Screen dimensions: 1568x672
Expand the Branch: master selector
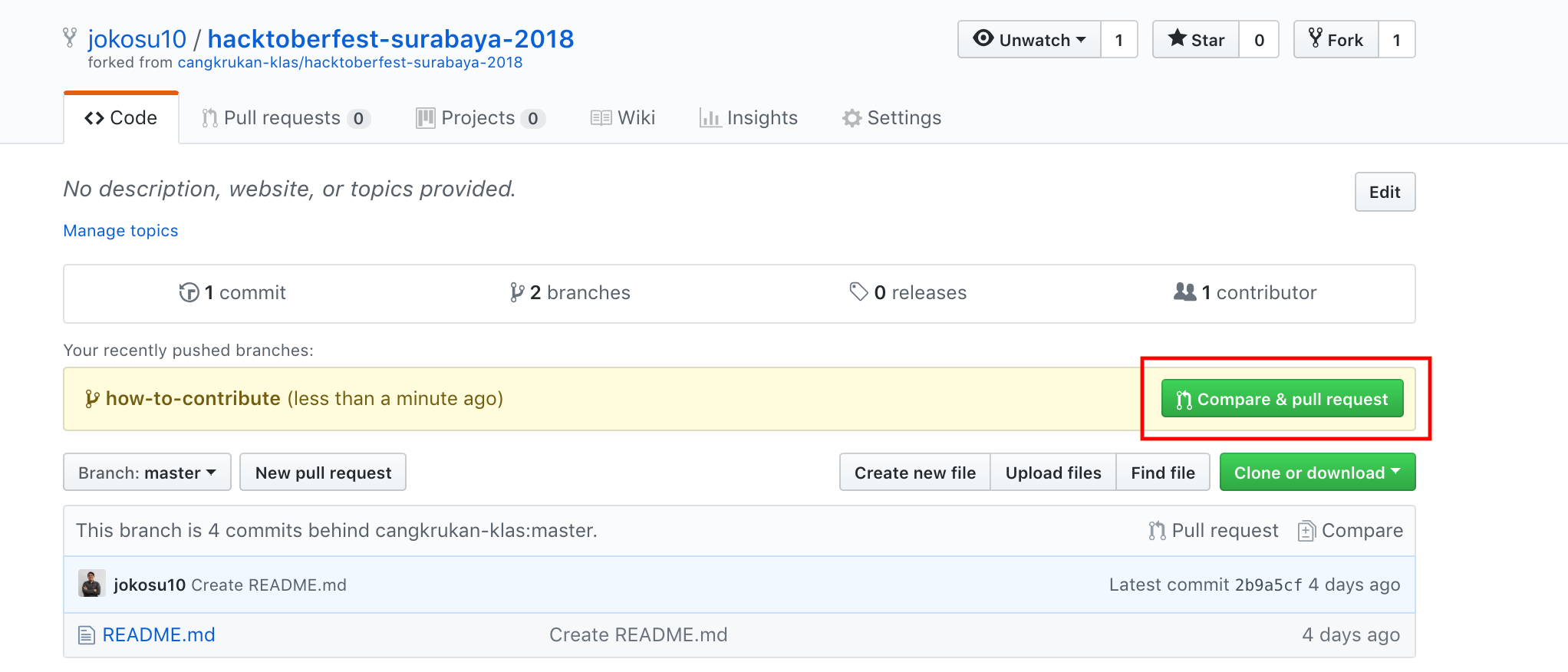[147, 473]
